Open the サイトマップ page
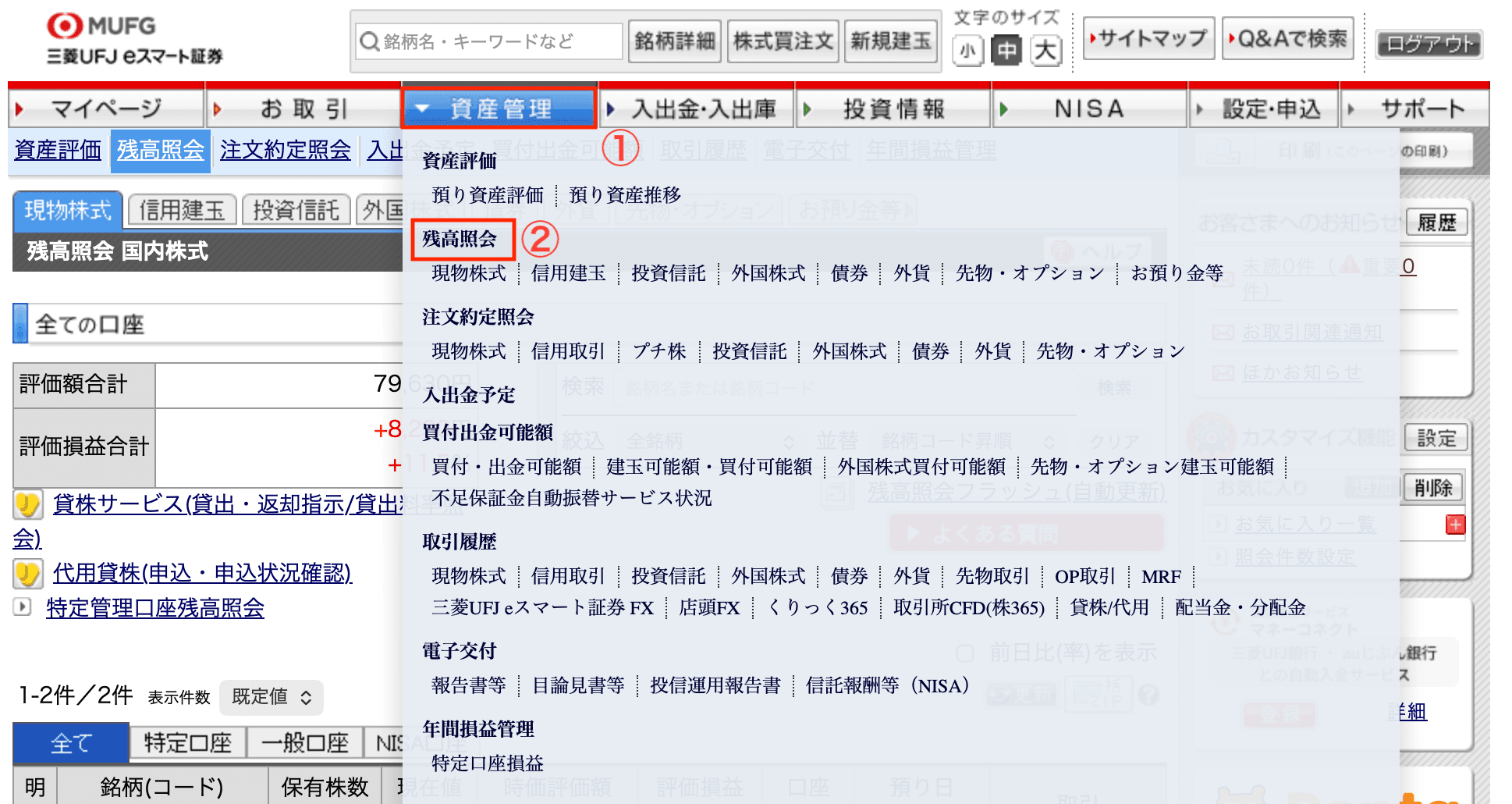The height and width of the screenshot is (804, 1512). click(x=1148, y=38)
